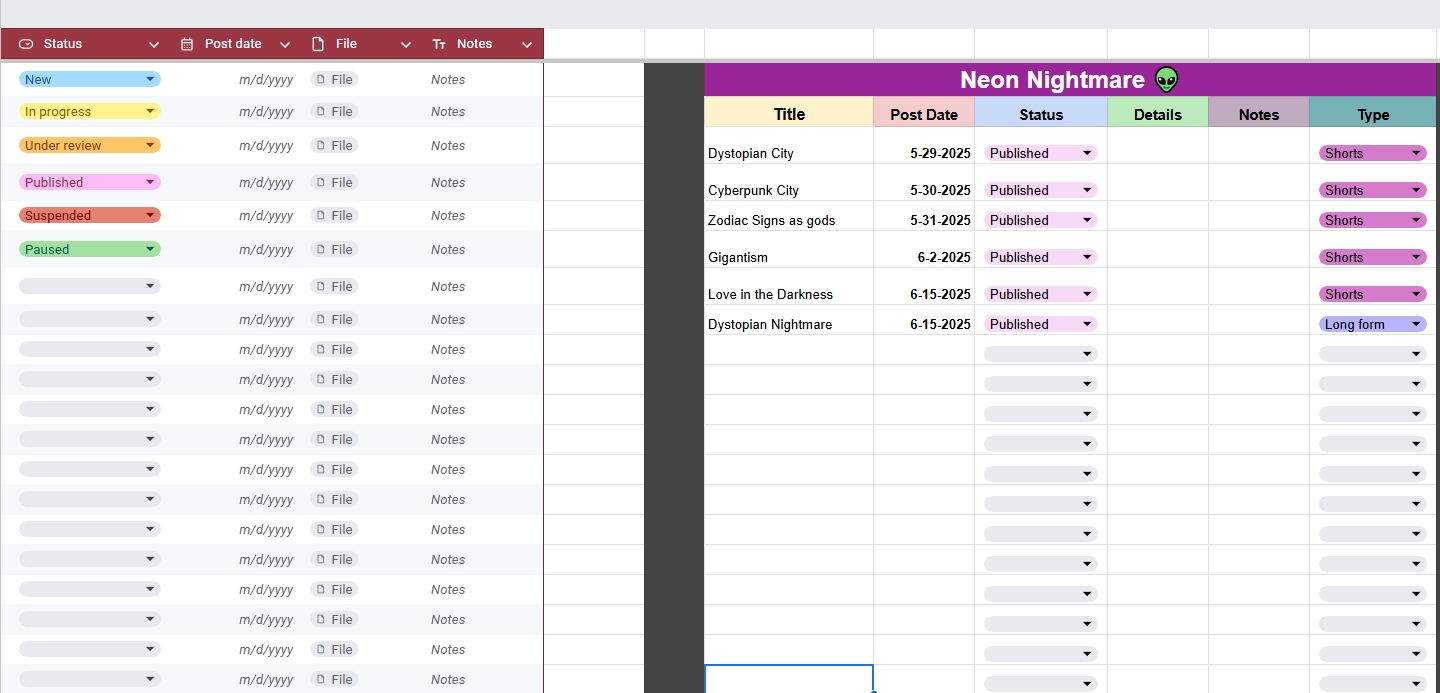Select the teal 'Type' header cell
The height and width of the screenshot is (693, 1440).
(x=1373, y=113)
